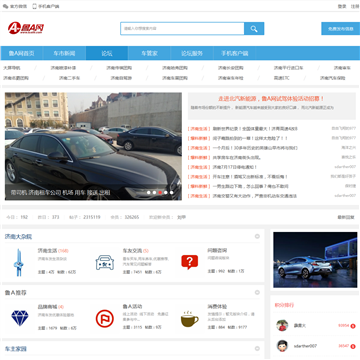
Task: Click author sdarther007 beside 停电通知 post
Action: (345, 167)
